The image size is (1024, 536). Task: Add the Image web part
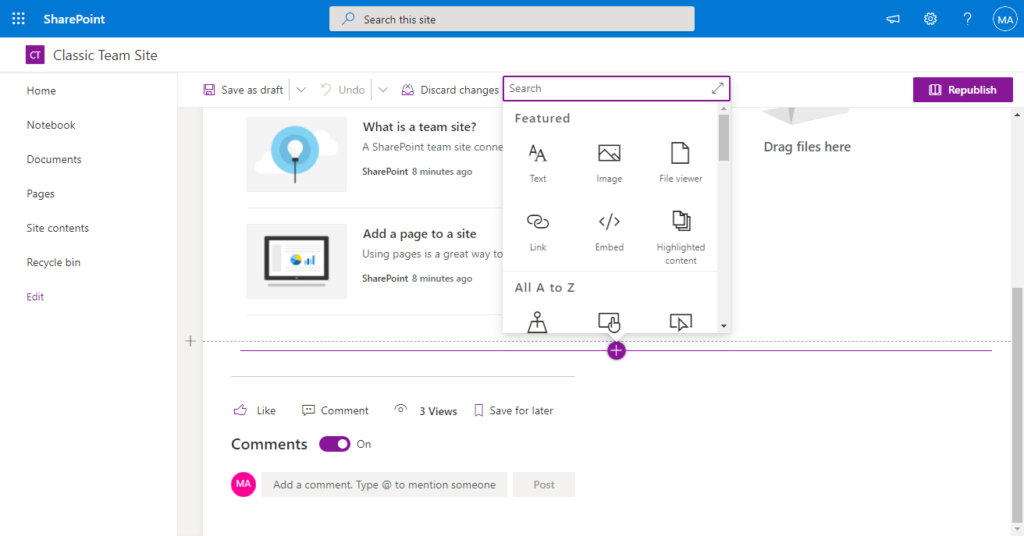point(609,163)
